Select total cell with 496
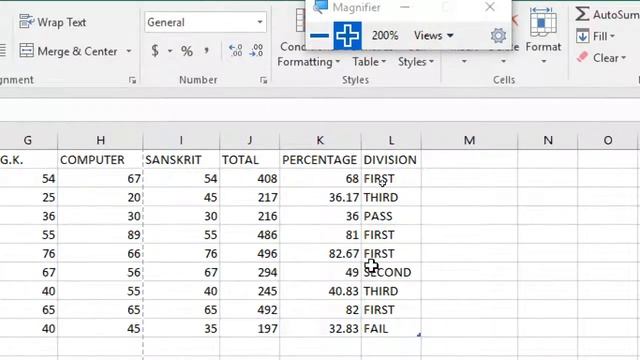The width and height of the screenshot is (640, 360). tap(249, 253)
